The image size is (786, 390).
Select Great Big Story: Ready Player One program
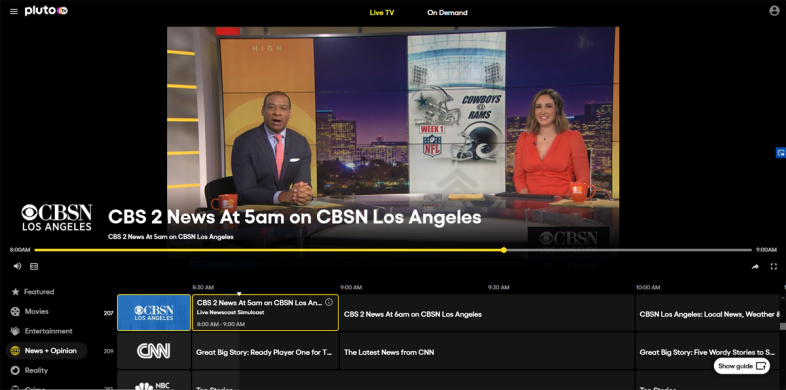[x=265, y=351]
